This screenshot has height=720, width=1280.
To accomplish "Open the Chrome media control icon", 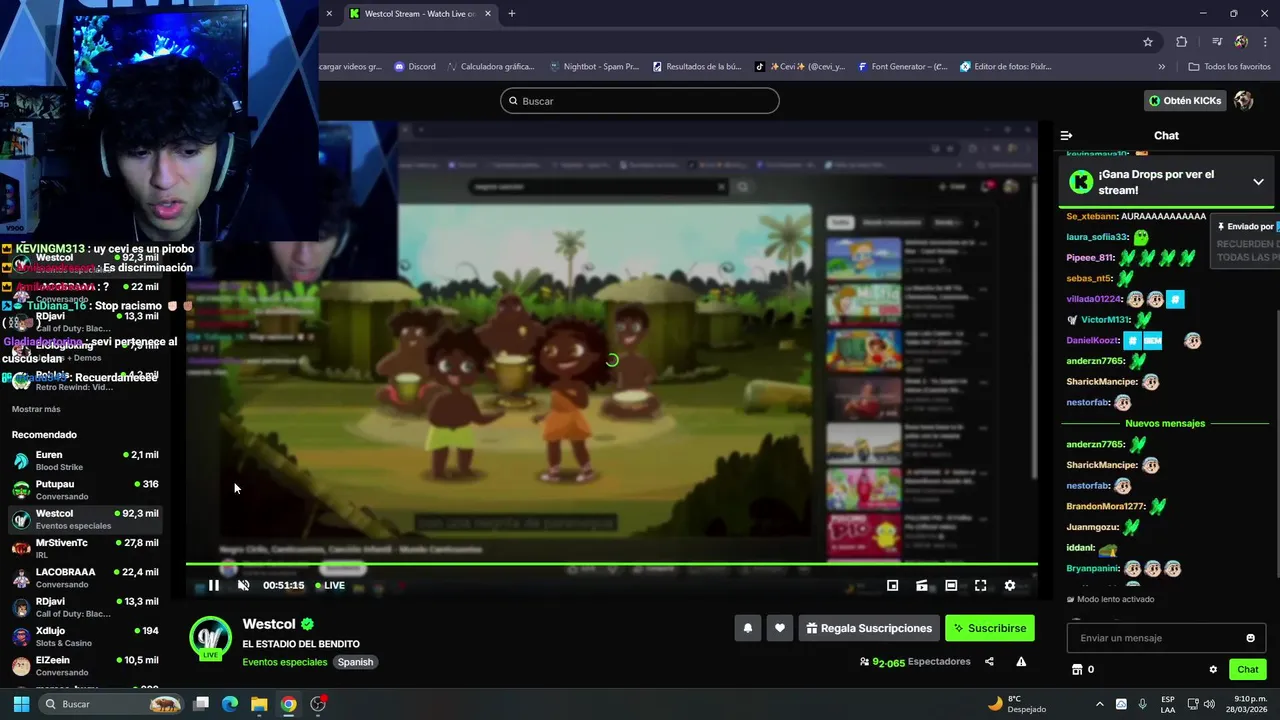I will tap(1217, 42).
